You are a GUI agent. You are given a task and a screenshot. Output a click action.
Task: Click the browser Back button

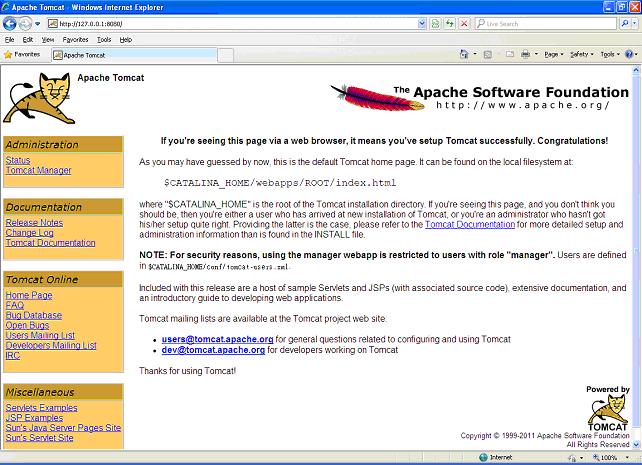[9, 23]
